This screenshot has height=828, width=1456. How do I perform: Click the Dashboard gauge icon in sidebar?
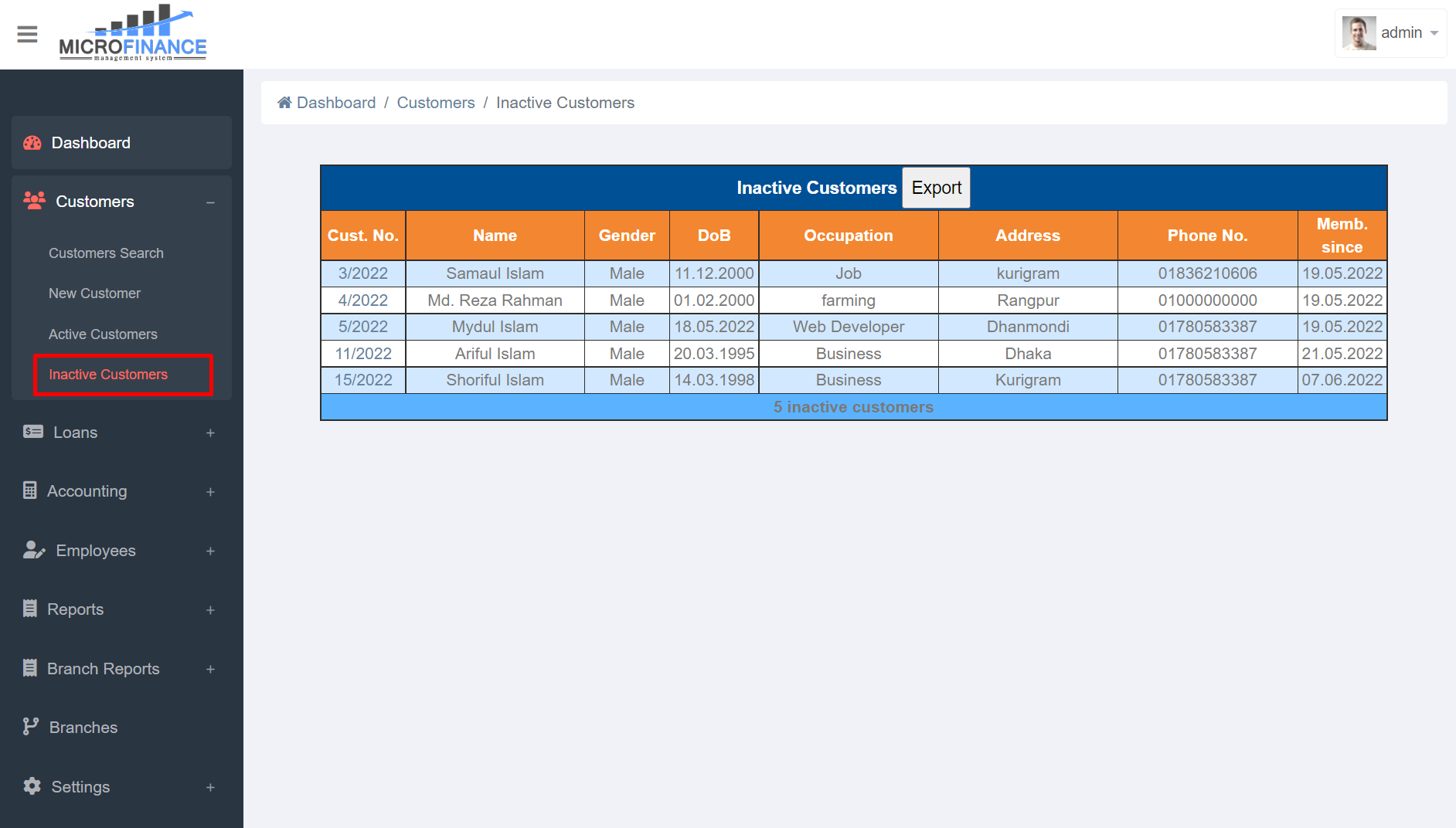tap(32, 143)
